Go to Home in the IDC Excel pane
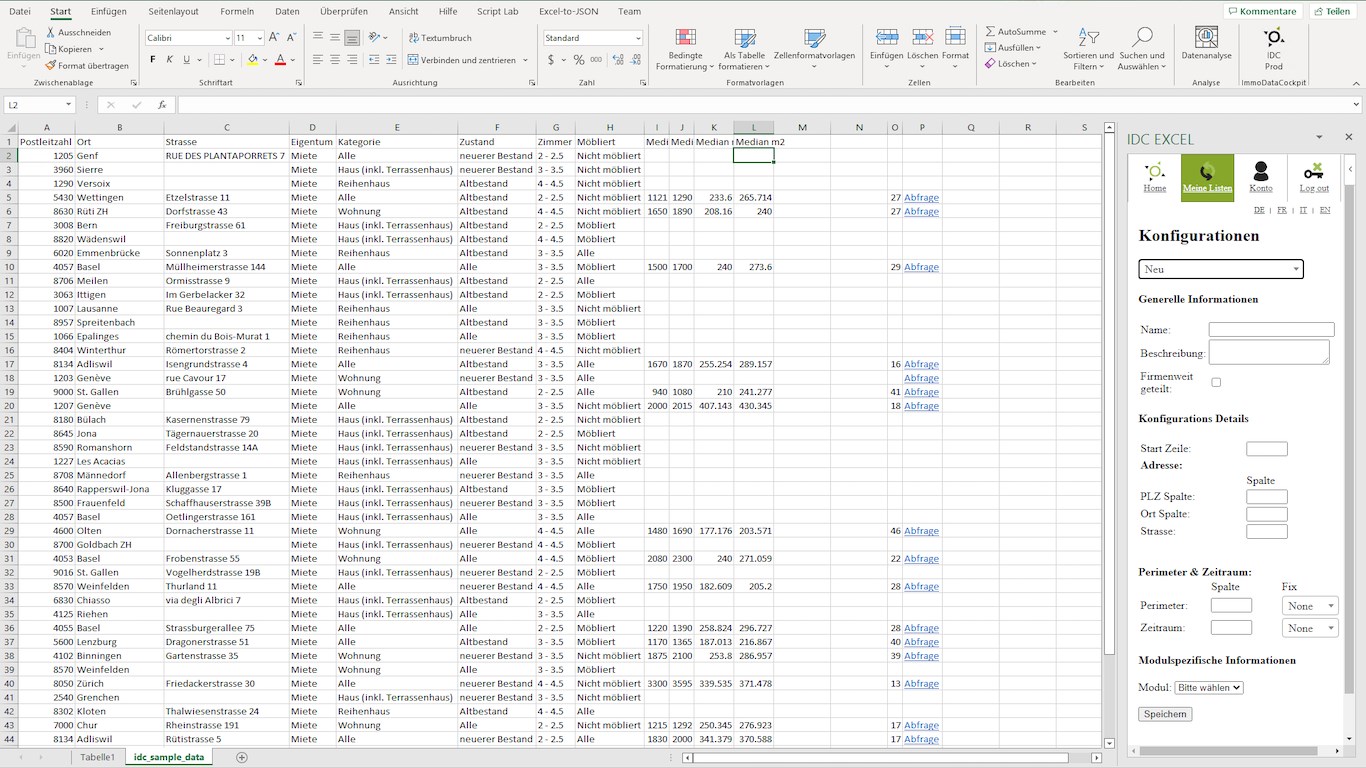Viewport: 1366px width, 768px height. (1155, 178)
